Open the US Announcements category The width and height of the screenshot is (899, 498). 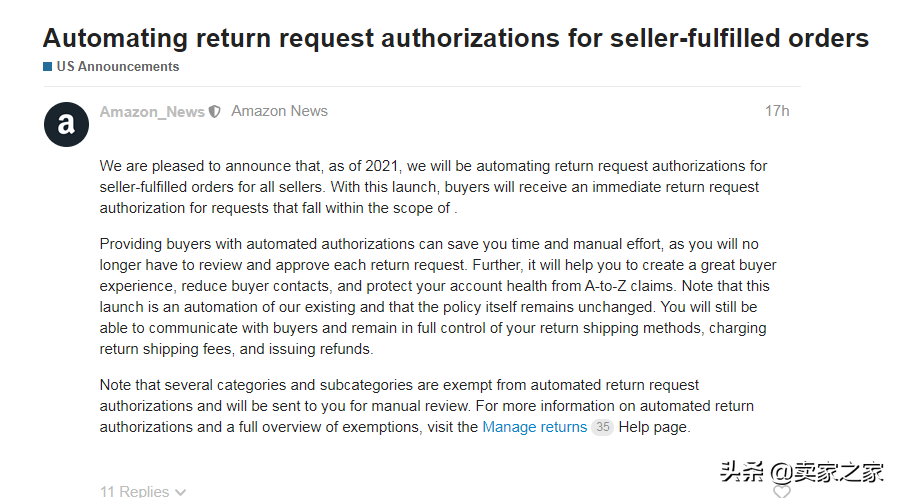coord(118,66)
